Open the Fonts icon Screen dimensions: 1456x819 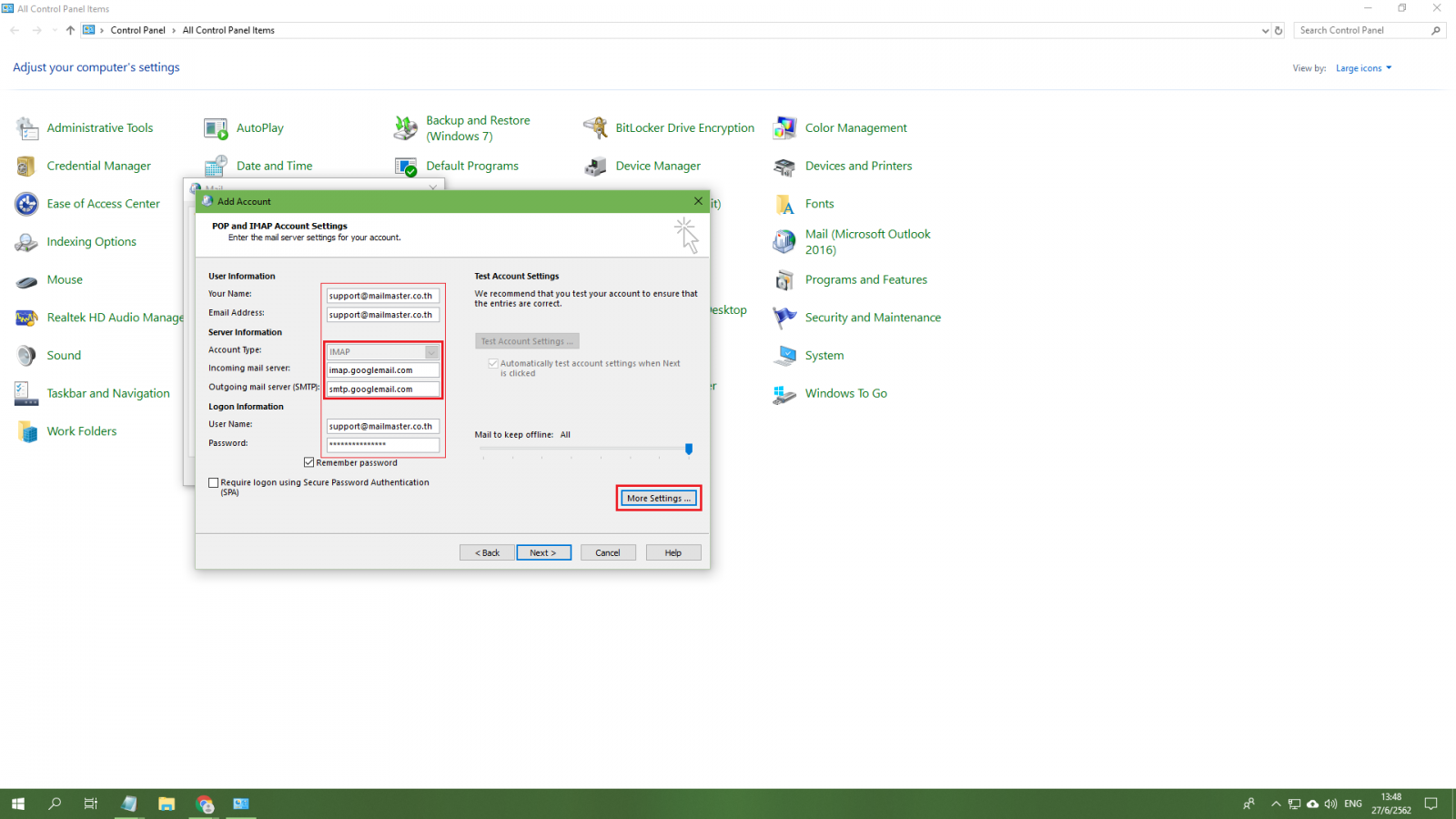click(x=784, y=204)
